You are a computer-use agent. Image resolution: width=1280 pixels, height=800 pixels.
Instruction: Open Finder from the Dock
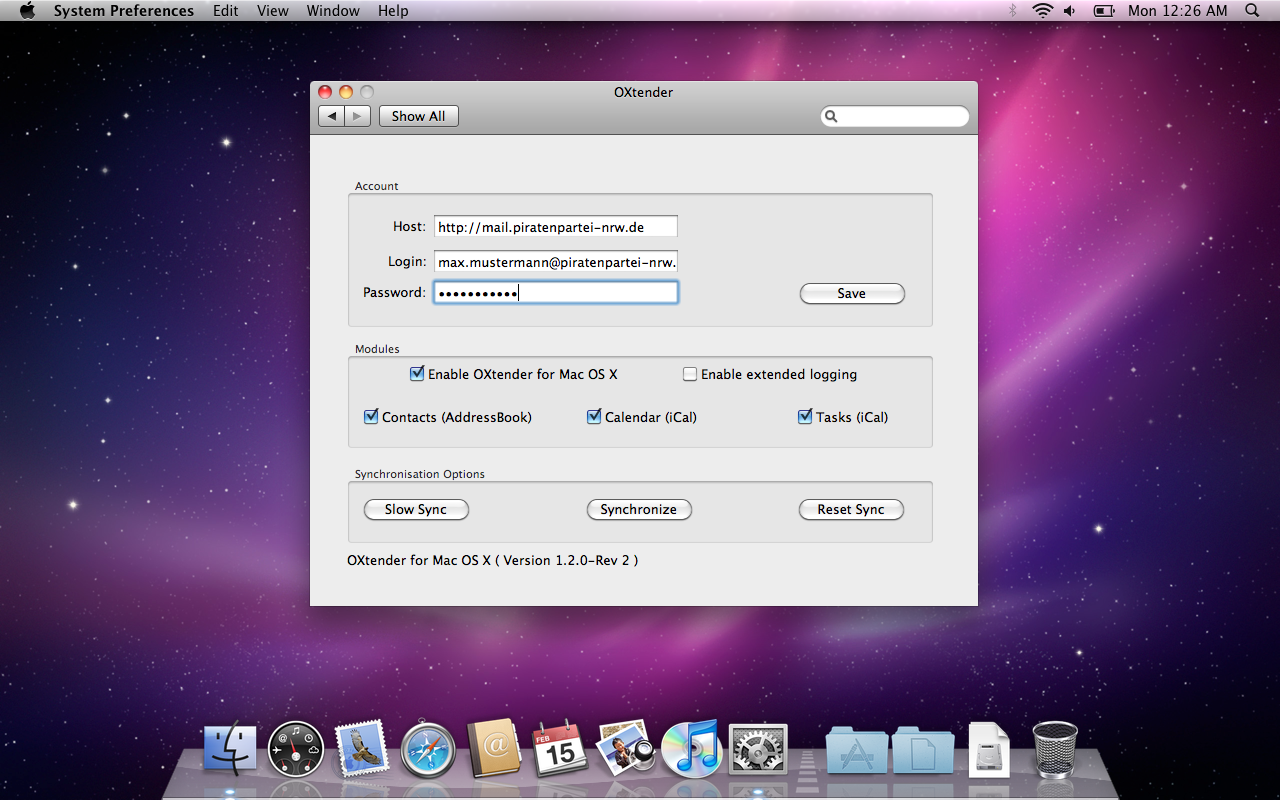click(230, 750)
